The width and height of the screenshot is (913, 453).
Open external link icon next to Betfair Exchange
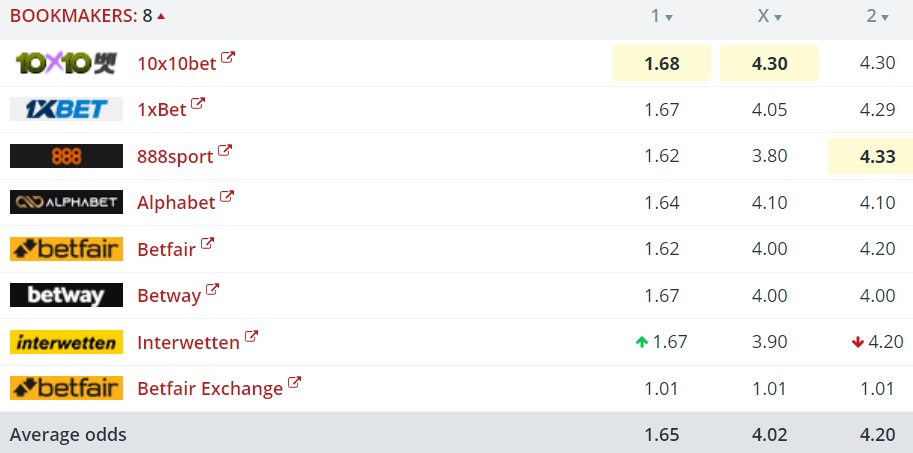pyautogui.click(x=295, y=383)
